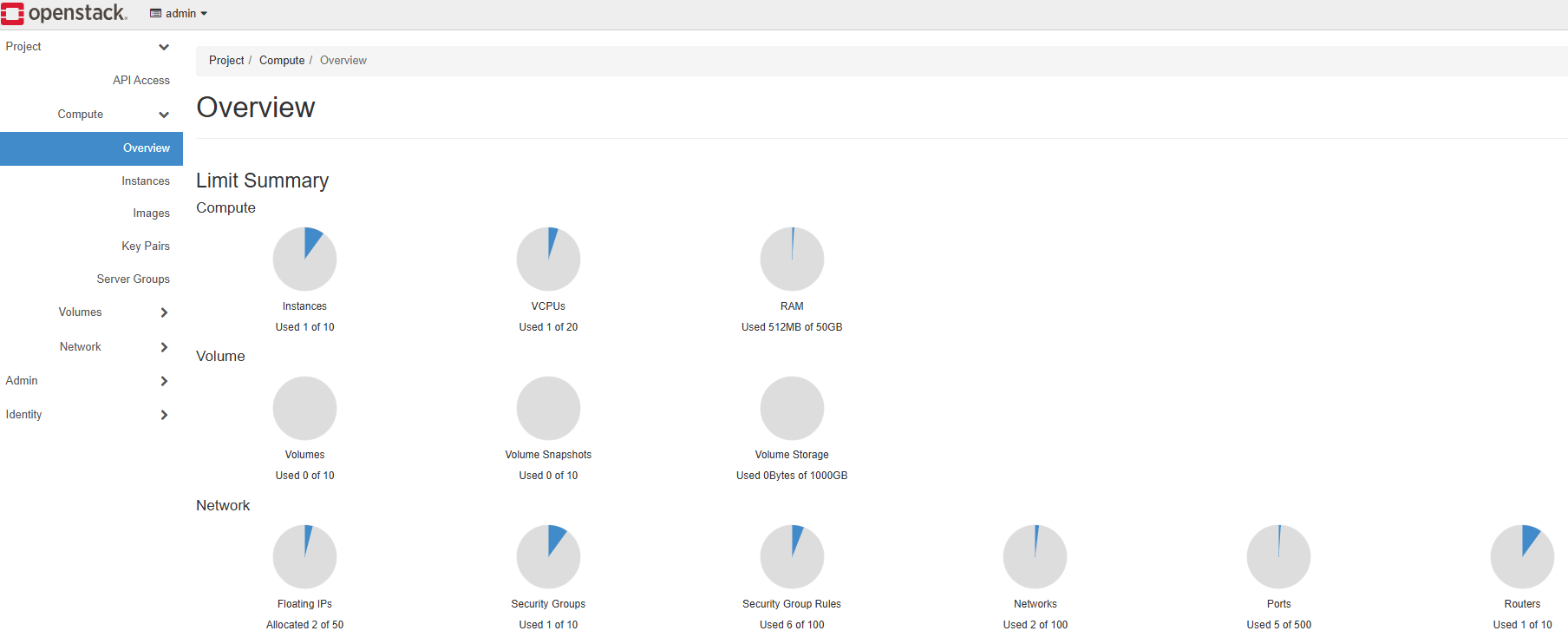Open API Access page
Viewport: 1568px width, 644px height.
click(141, 80)
